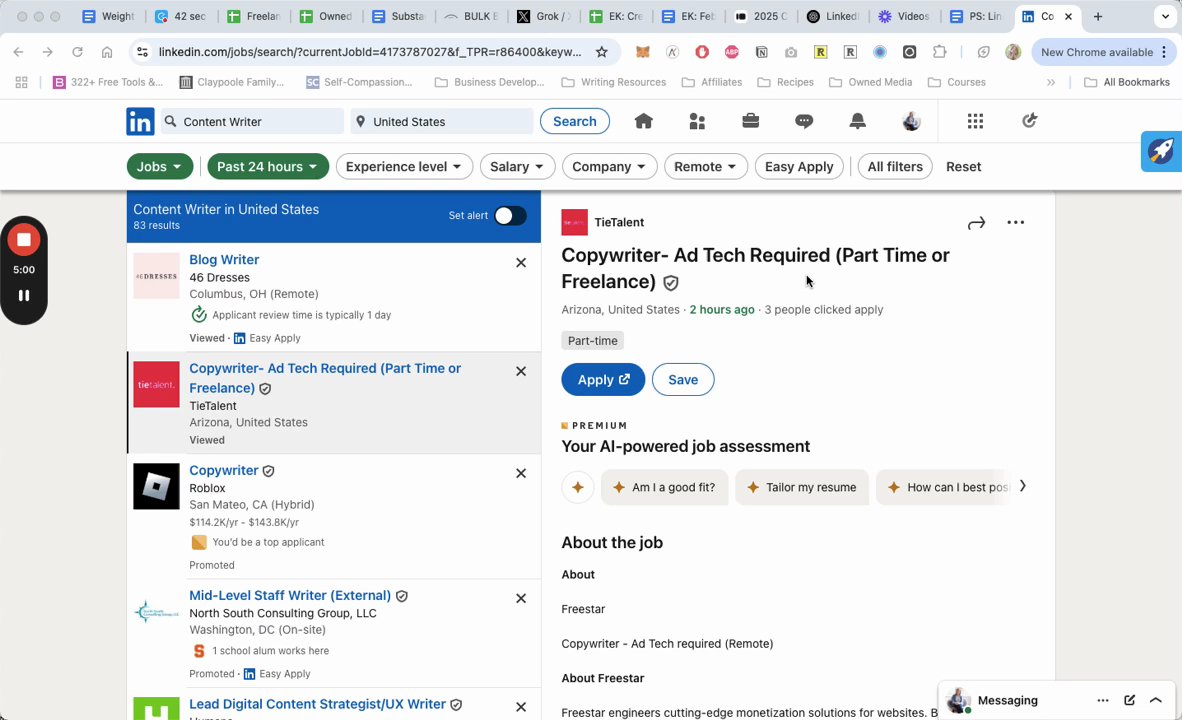The width and height of the screenshot is (1182, 720).
Task: Toggle the Set alert switch
Action: point(510,216)
